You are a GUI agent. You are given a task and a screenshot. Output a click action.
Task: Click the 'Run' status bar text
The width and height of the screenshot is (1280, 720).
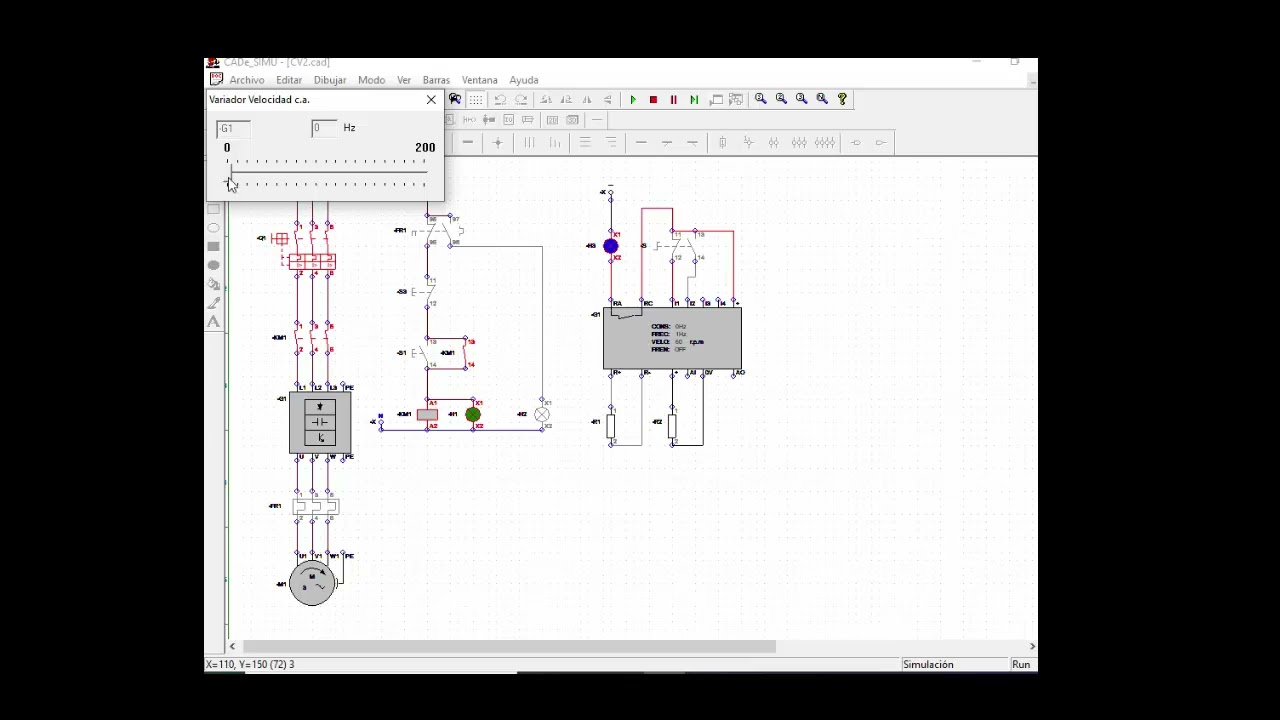(x=1021, y=665)
